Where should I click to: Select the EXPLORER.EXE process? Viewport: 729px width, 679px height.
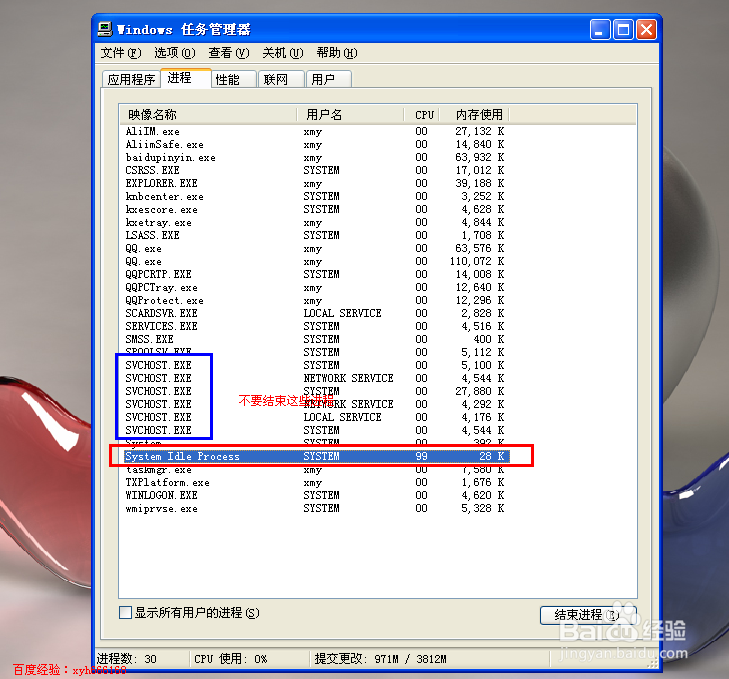point(315,184)
